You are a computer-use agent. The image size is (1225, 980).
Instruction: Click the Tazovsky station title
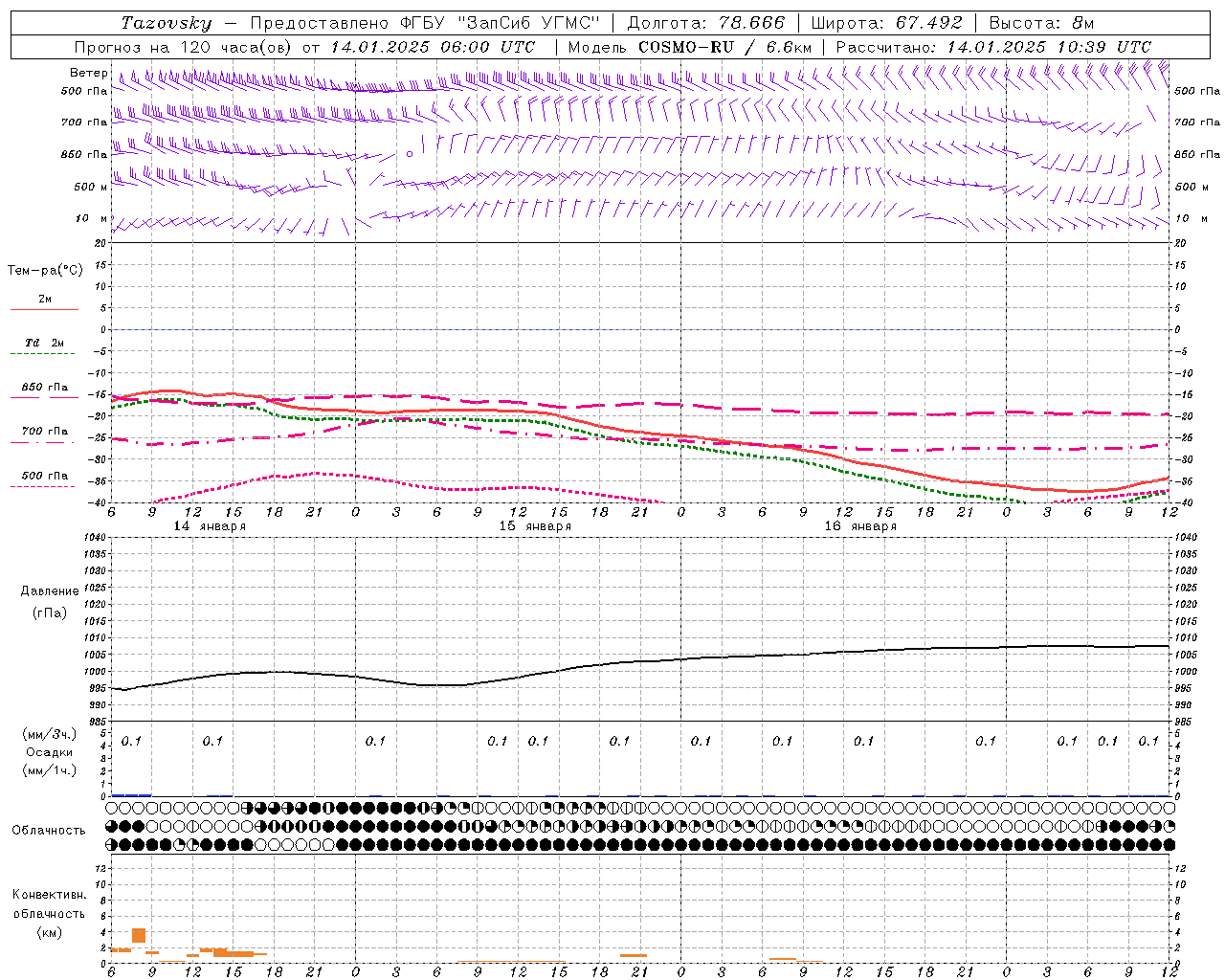coord(167,23)
